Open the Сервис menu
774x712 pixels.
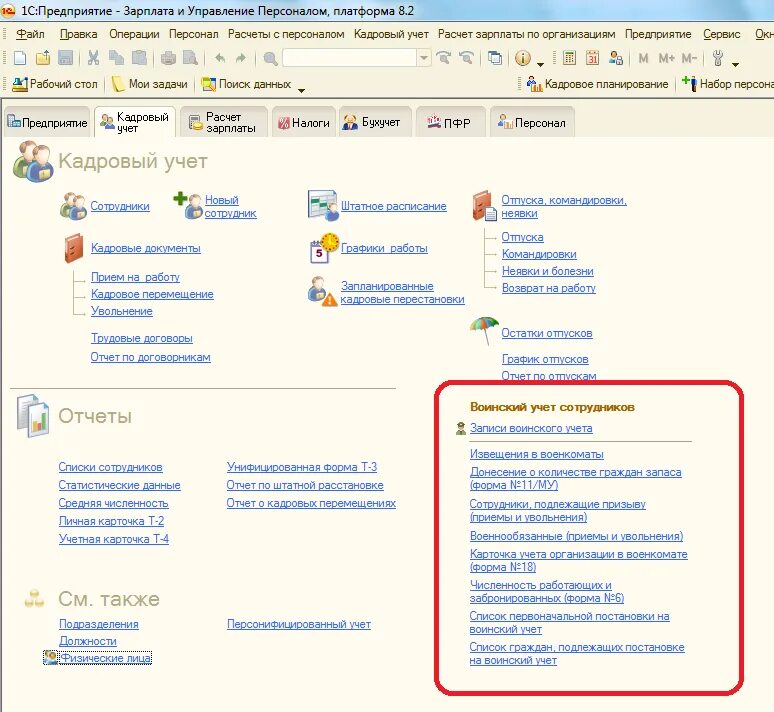721,34
